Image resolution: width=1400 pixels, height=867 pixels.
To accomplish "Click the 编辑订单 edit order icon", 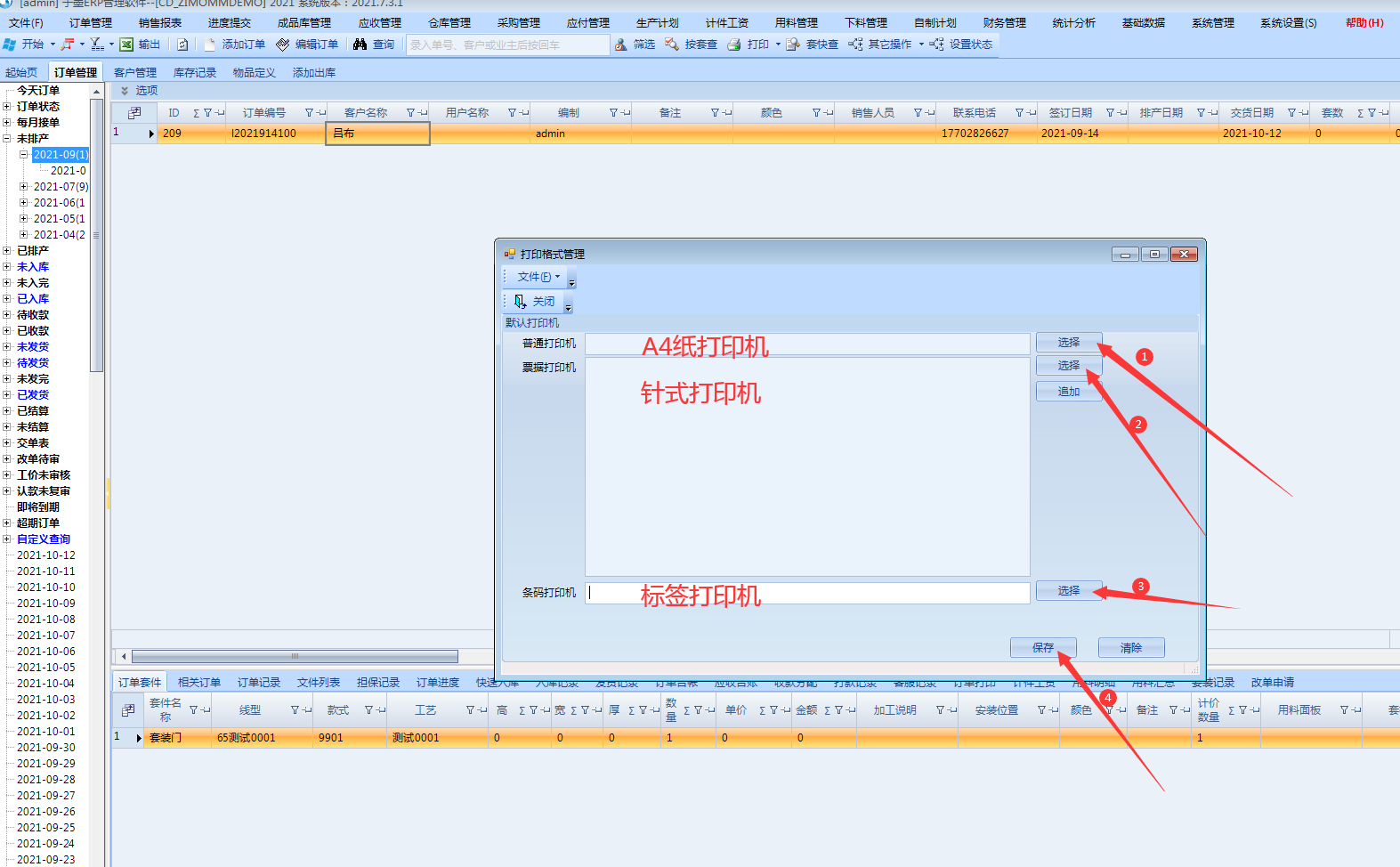I will [x=283, y=45].
